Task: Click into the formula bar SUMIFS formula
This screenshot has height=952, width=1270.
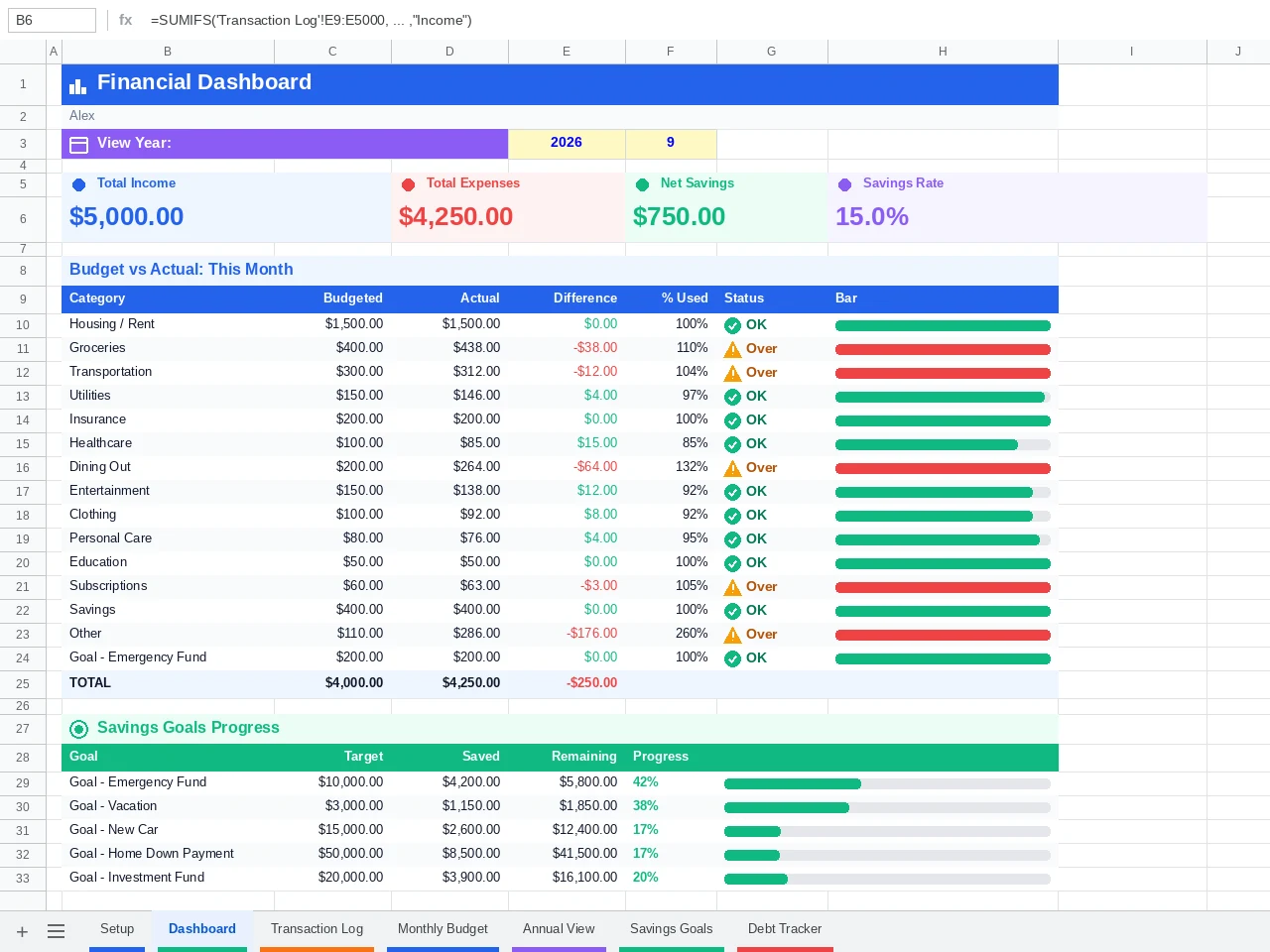Action: click(x=312, y=20)
